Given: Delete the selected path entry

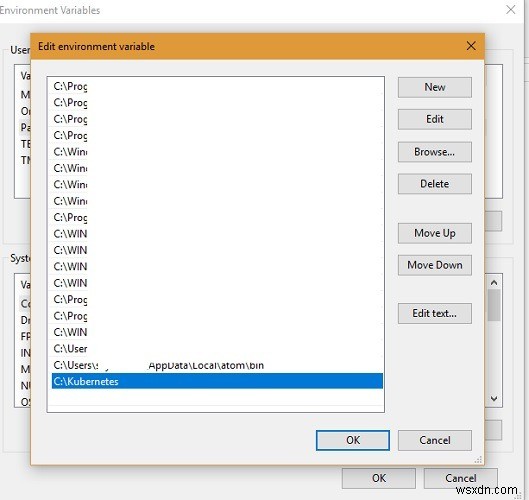Looking at the screenshot, I should (435, 184).
